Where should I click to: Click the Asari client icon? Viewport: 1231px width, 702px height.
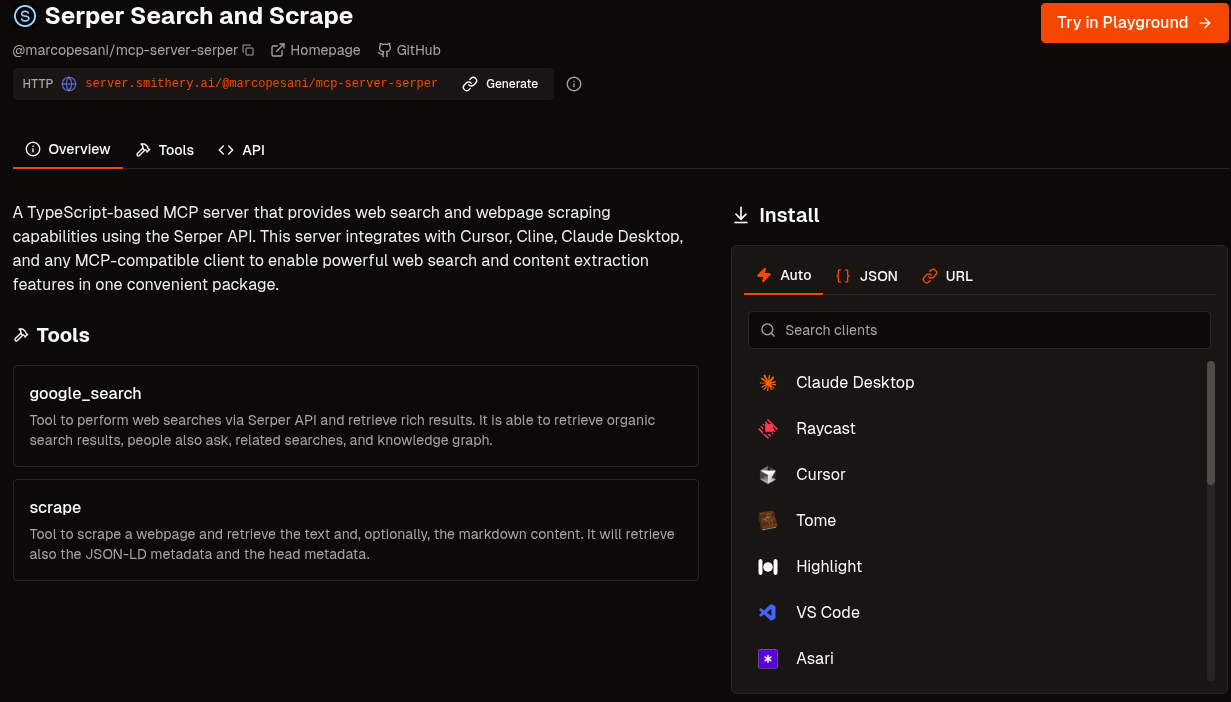click(768, 658)
